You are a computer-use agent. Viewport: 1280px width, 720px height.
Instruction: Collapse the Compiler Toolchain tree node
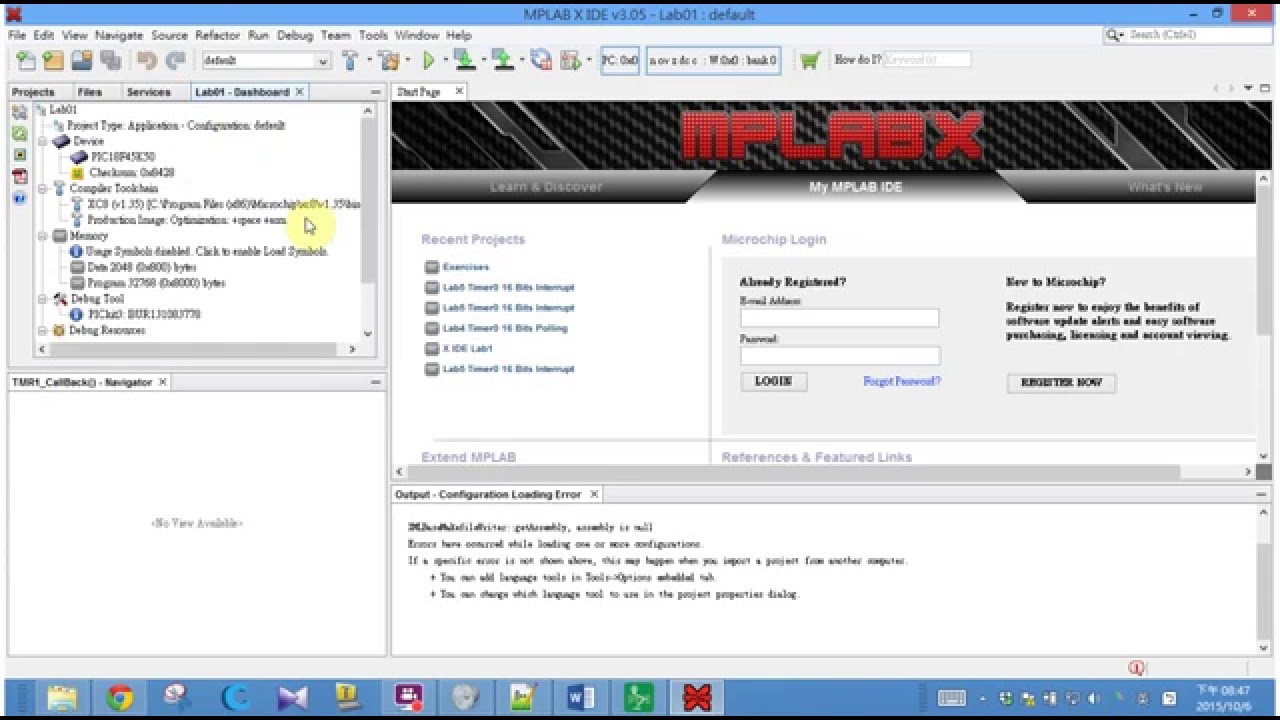pos(43,188)
